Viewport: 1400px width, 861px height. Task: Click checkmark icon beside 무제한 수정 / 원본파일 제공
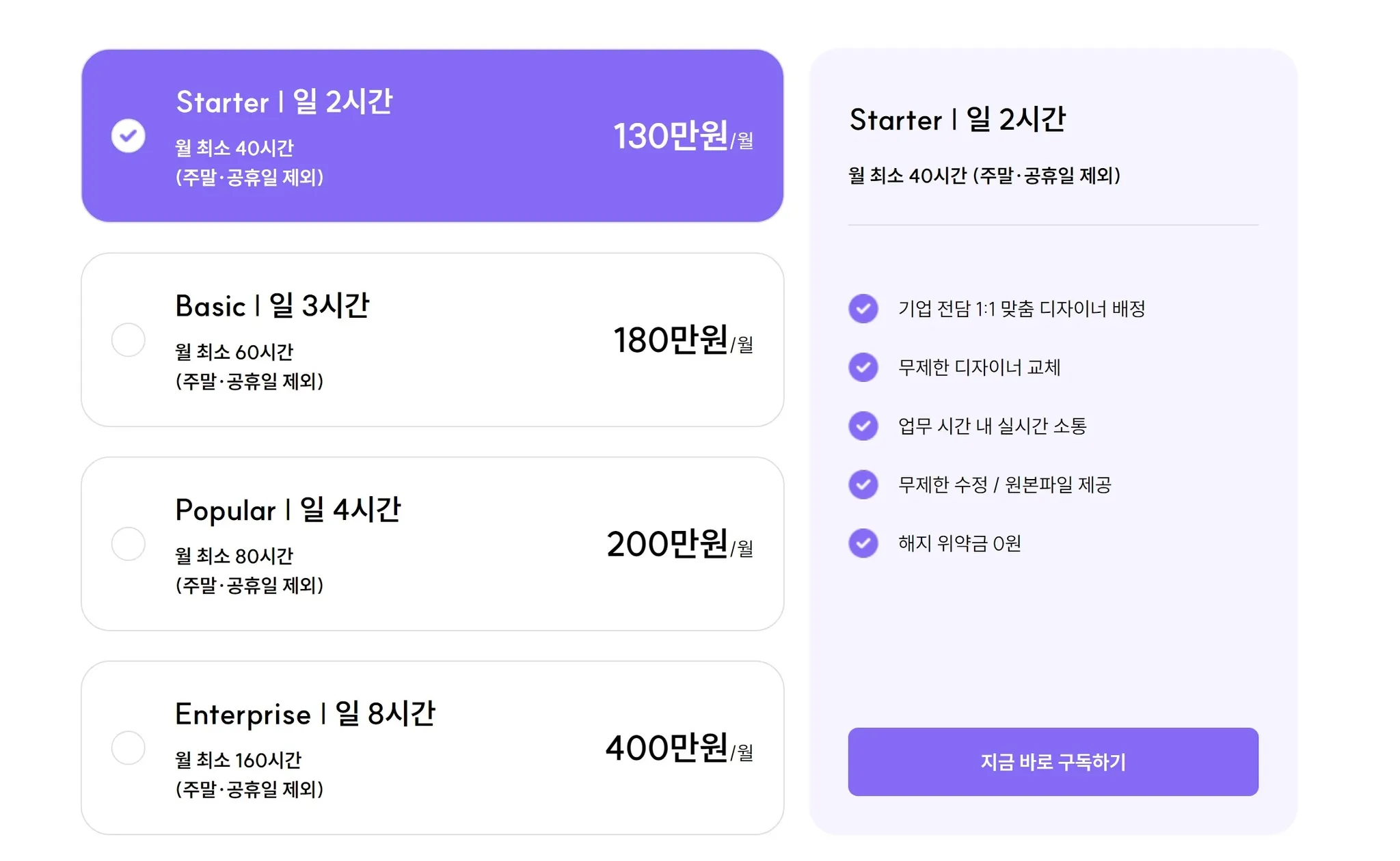863,485
